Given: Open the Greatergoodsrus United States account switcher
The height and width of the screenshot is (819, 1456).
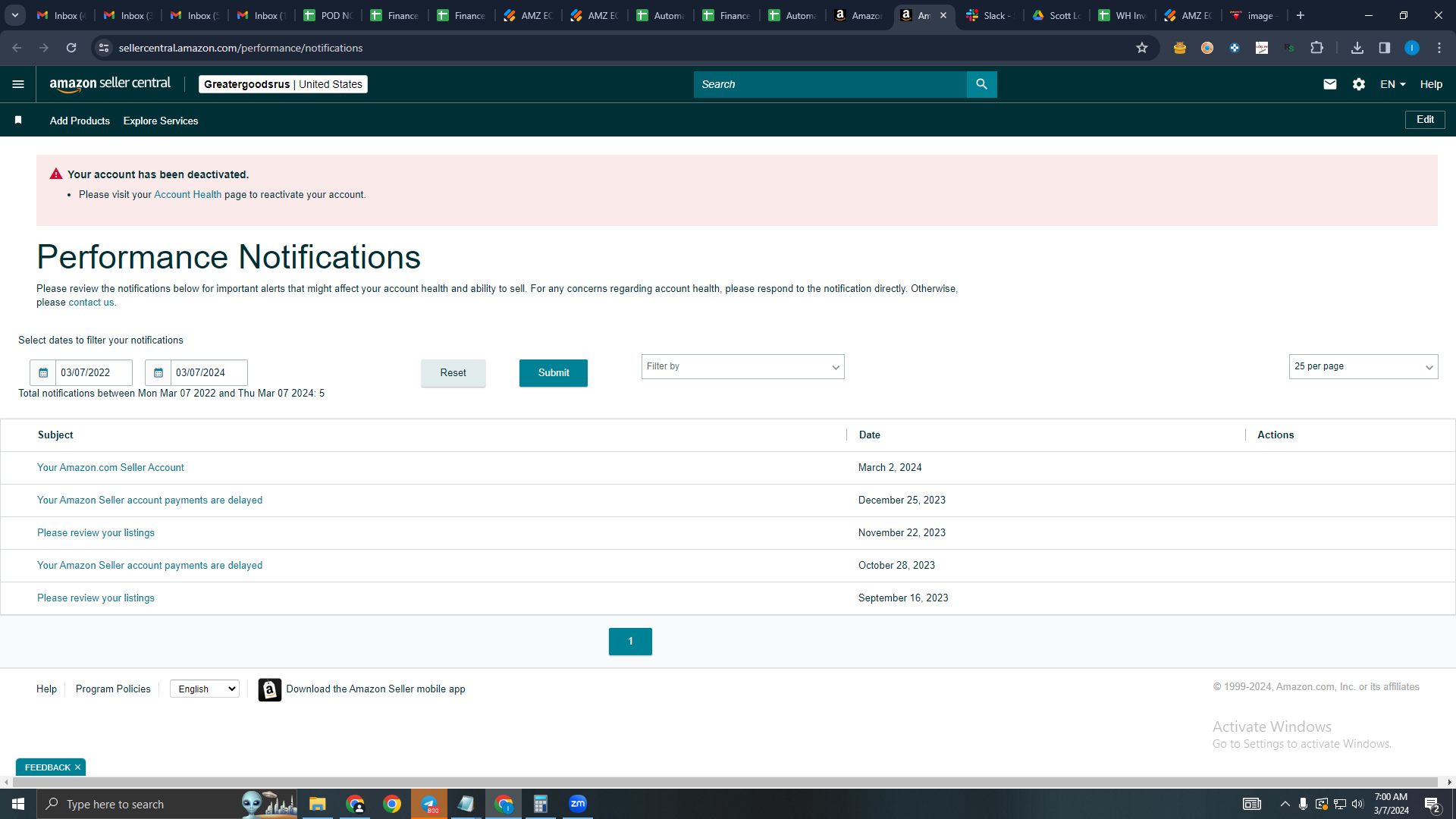Looking at the screenshot, I should pos(283,84).
